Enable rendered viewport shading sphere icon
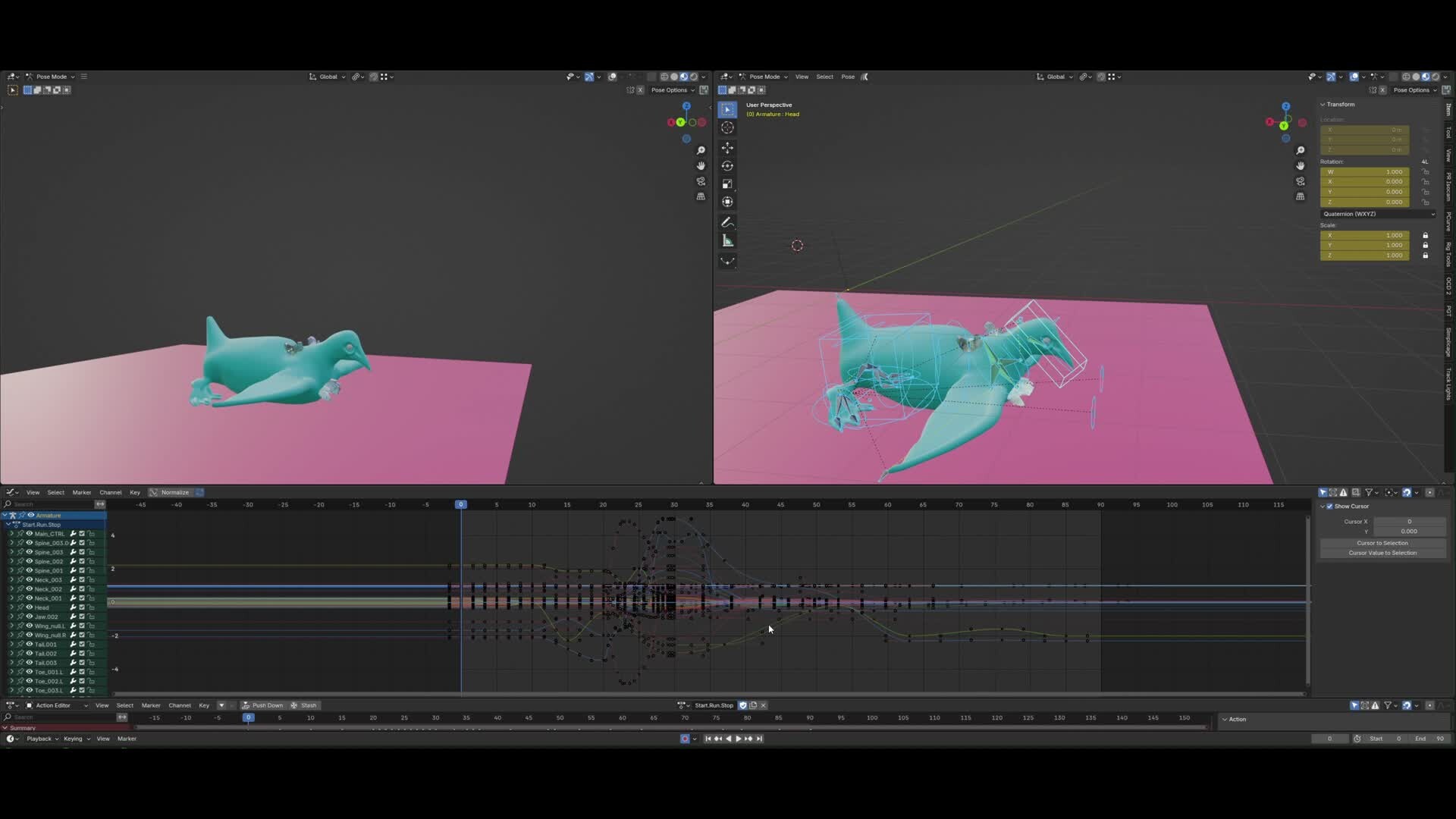Viewport: 1456px width, 819px height. click(694, 76)
